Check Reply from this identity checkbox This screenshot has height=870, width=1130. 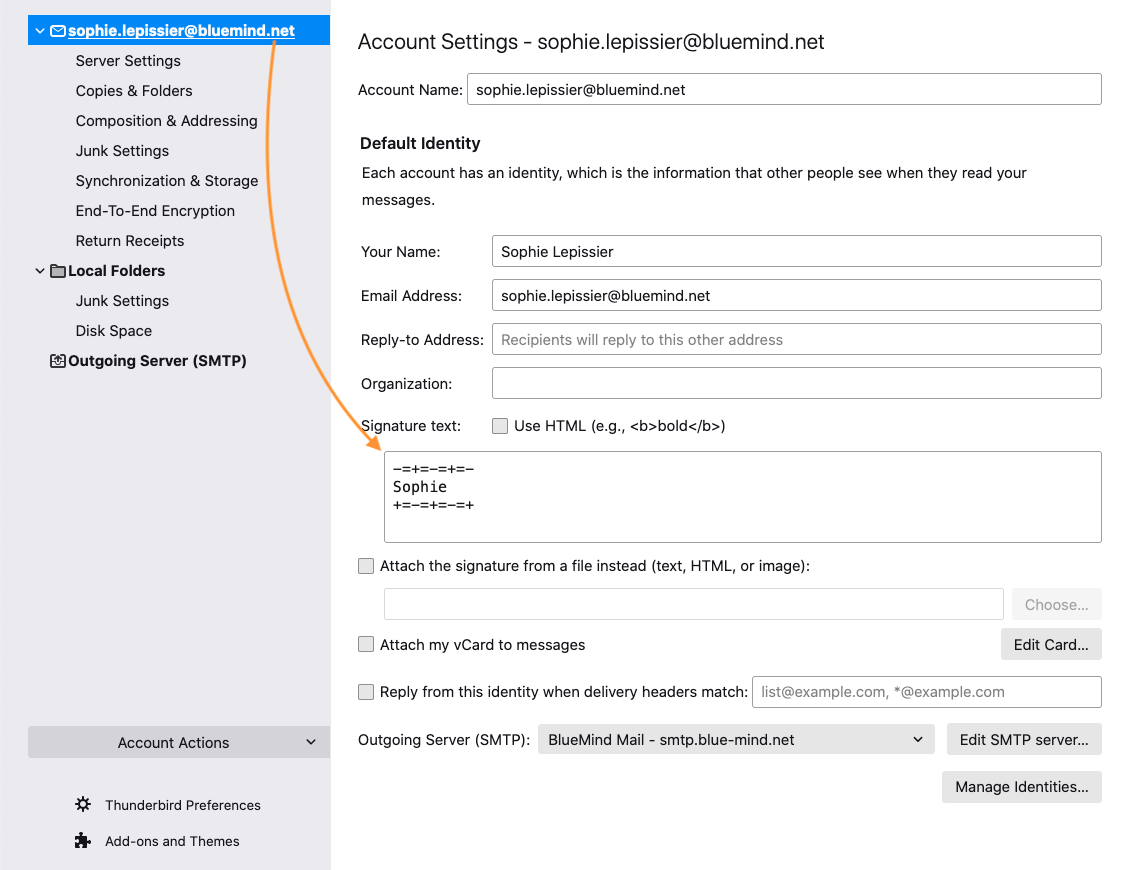coord(366,692)
